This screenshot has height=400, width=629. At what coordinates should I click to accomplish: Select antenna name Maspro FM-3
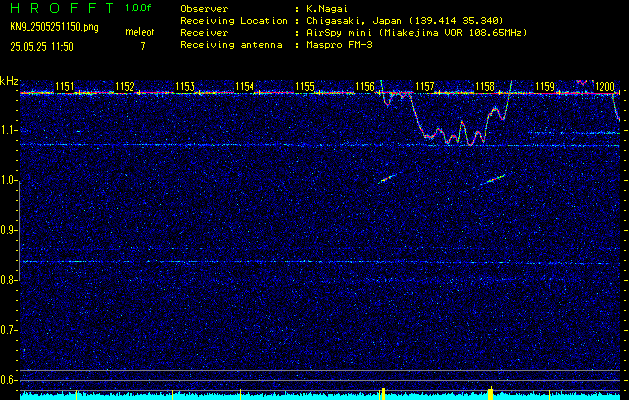pyautogui.click(x=339, y=45)
